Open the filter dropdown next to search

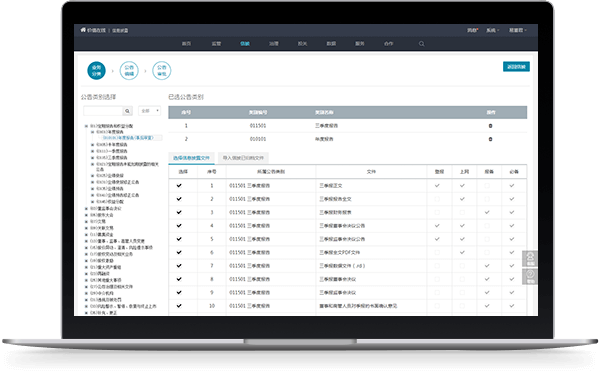[150, 111]
